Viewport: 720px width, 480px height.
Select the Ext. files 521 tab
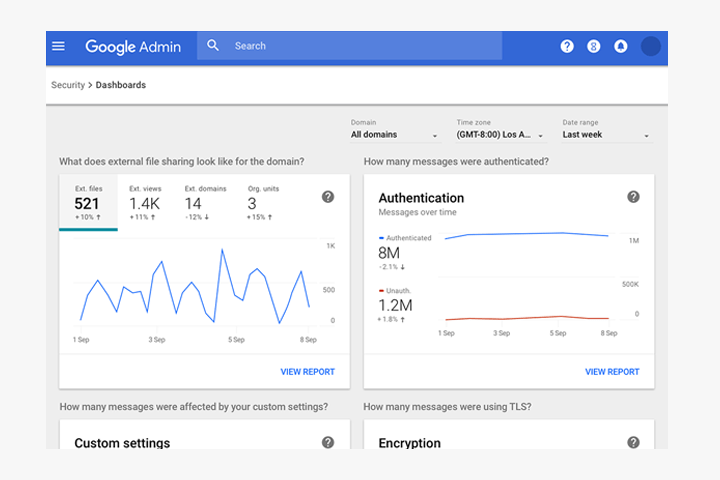point(88,203)
